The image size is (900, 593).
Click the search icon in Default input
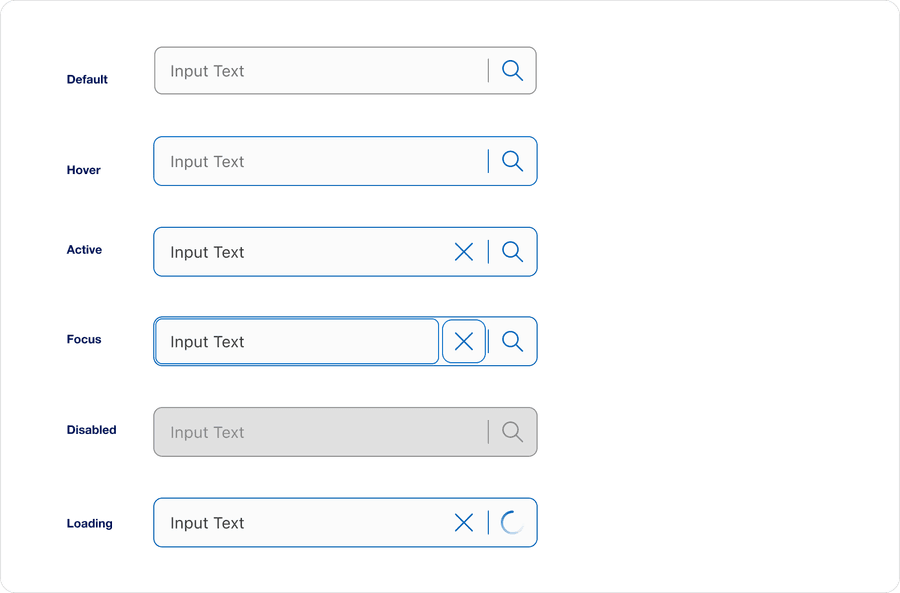click(513, 70)
